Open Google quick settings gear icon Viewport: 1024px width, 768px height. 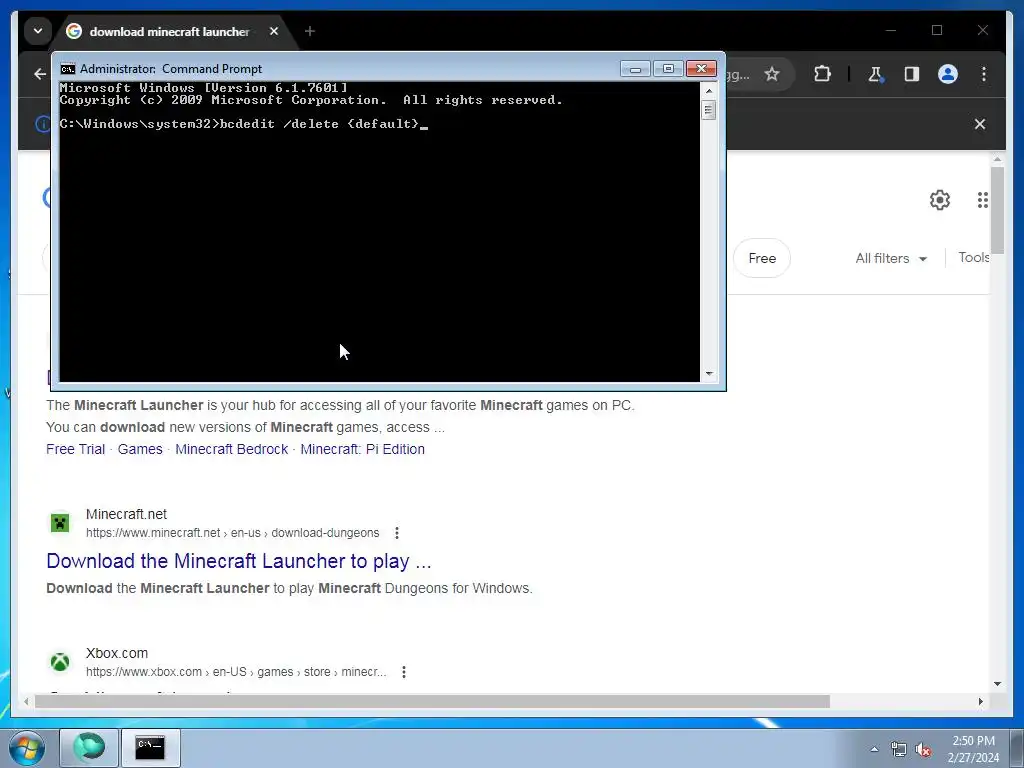pyautogui.click(x=940, y=200)
